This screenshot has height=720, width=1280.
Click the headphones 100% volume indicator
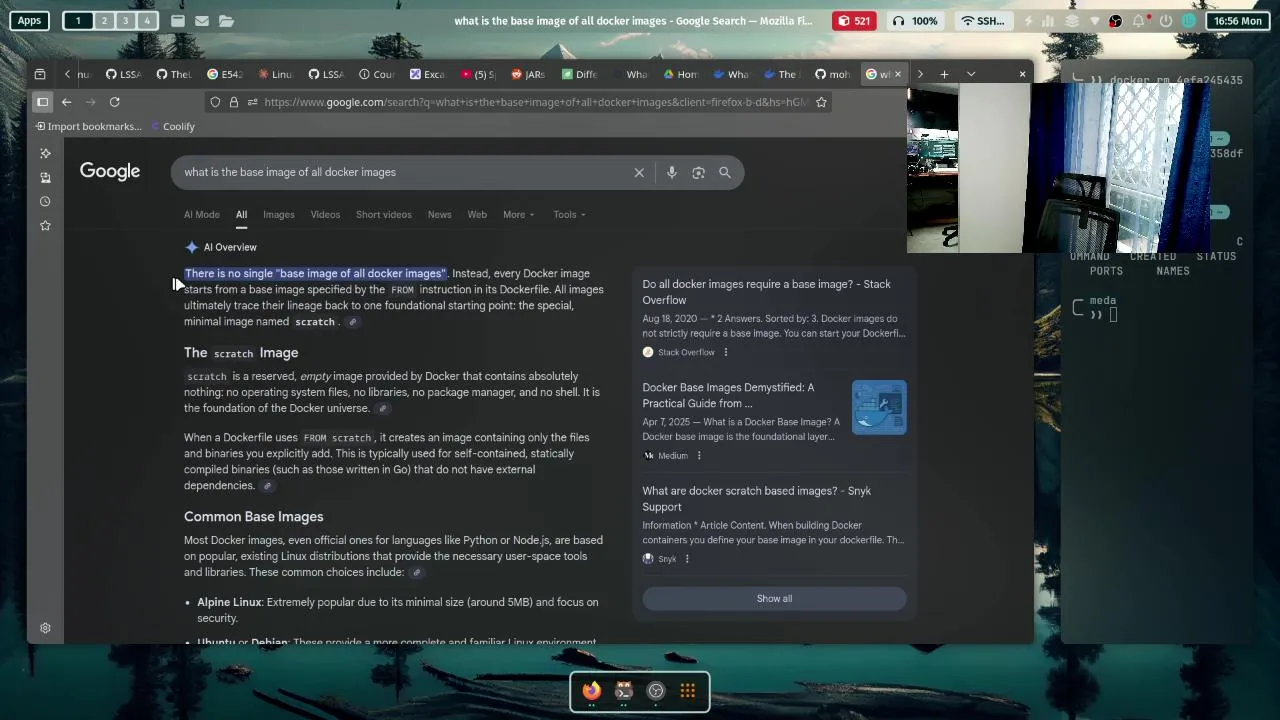915,20
